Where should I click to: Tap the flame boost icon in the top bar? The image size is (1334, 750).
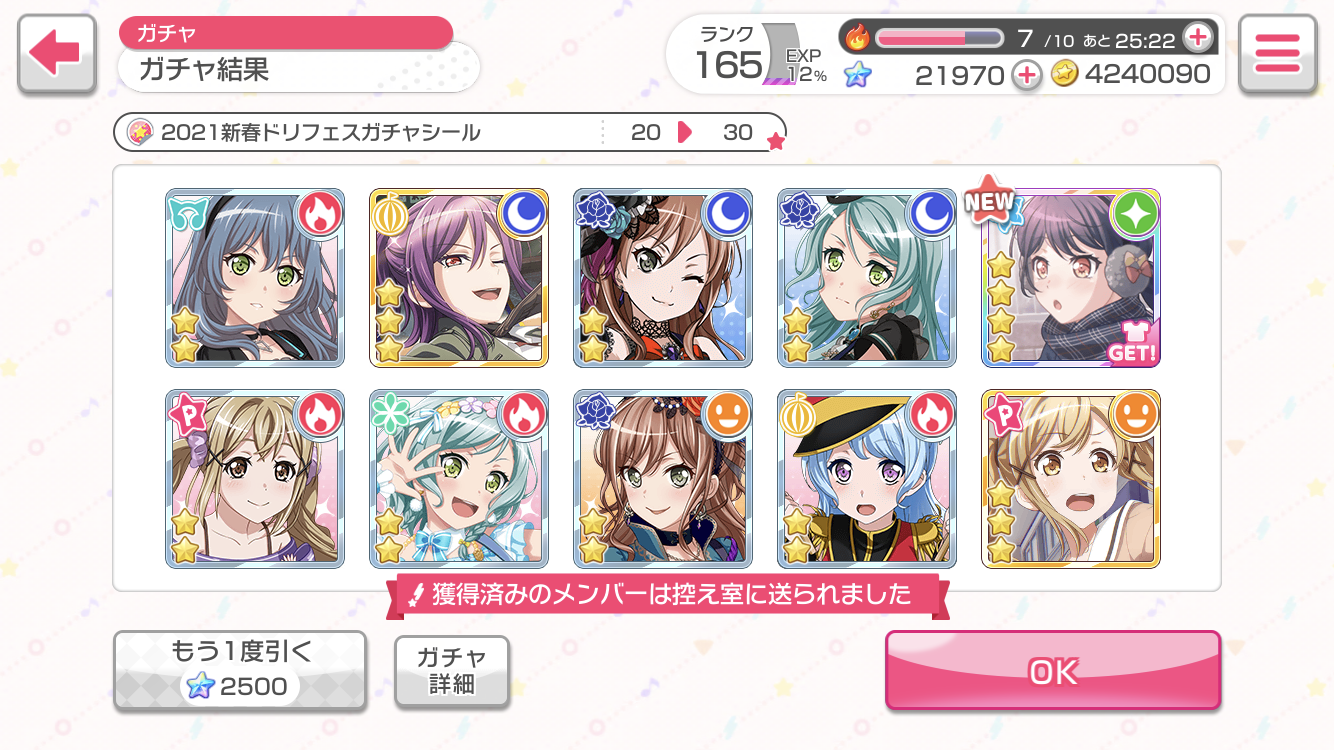point(858,38)
